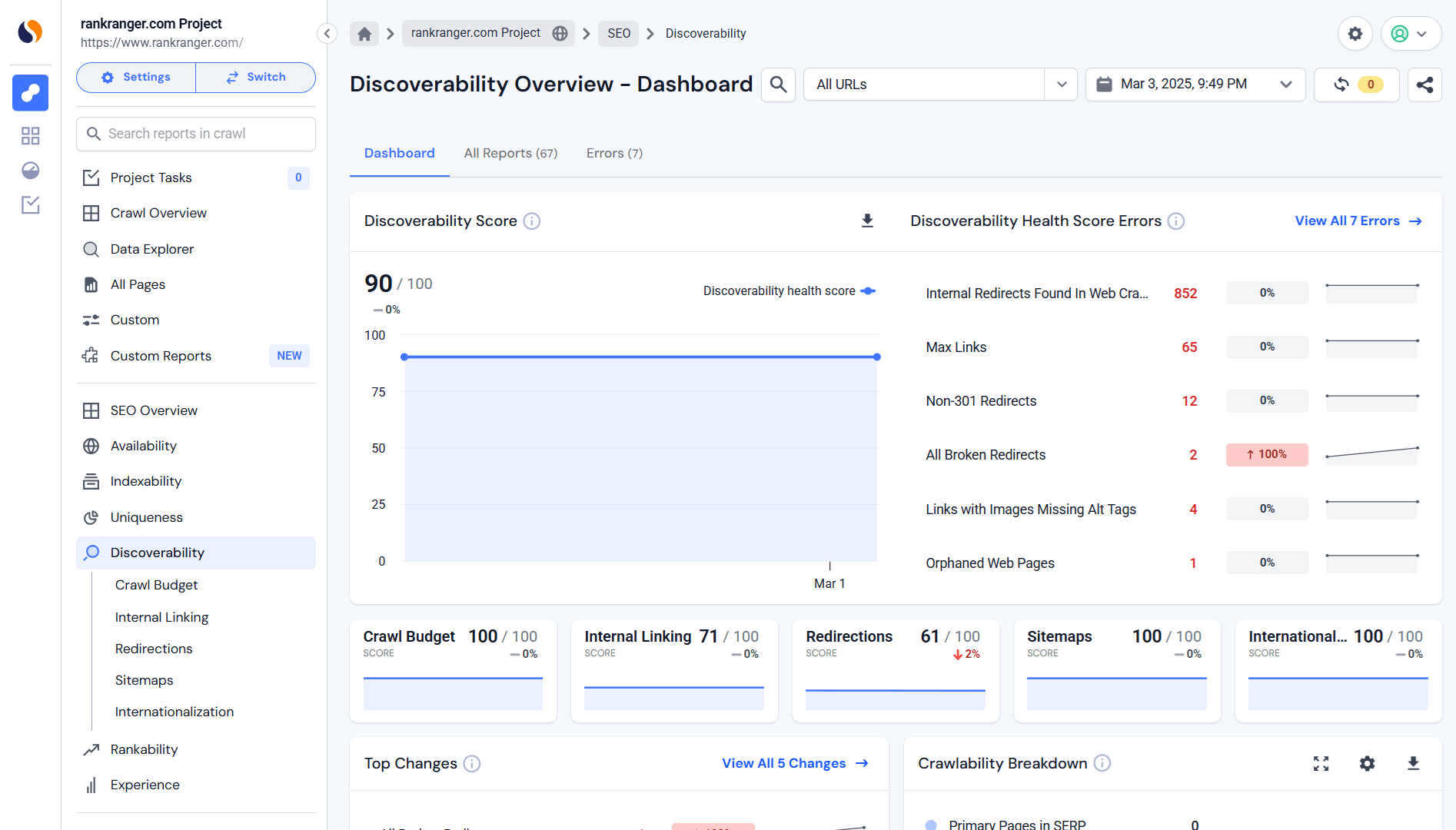Open the Non-301 Redirects error row
1456x830 pixels.
click(x=1172, y=401)
